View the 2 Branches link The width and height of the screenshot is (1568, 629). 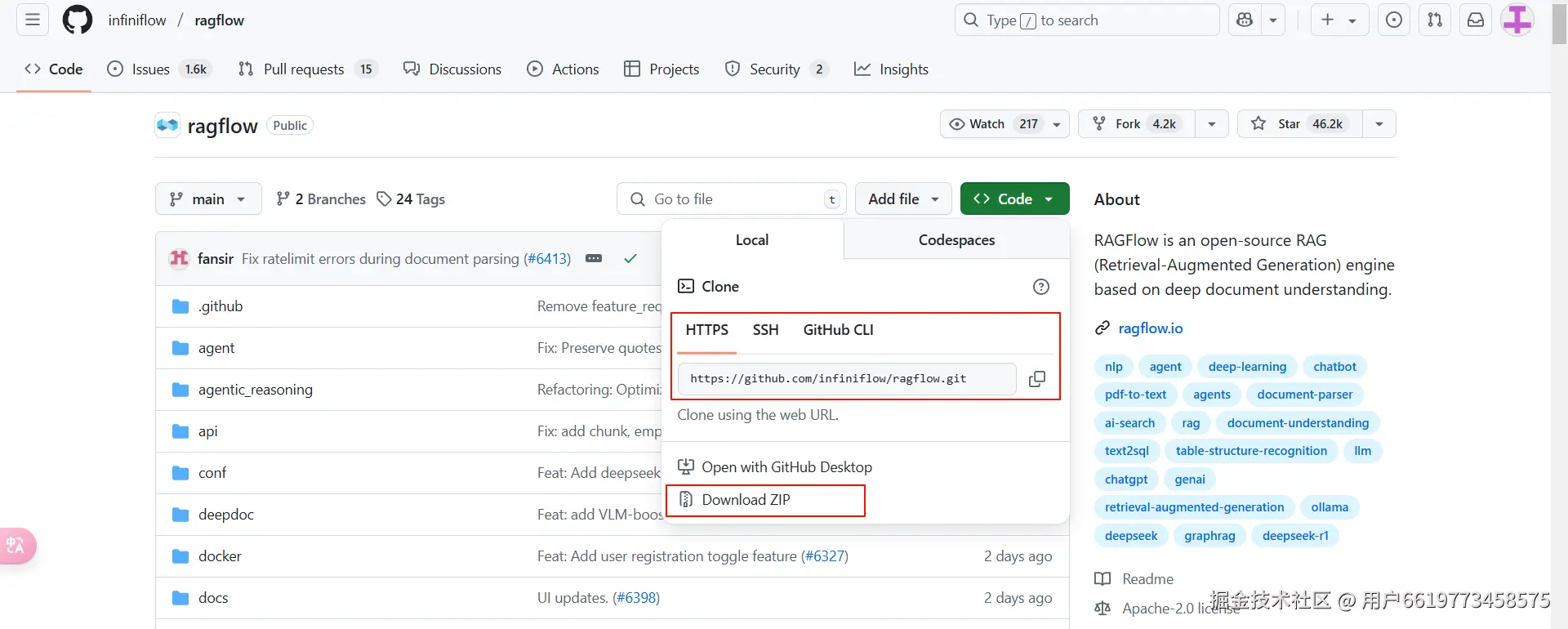pos(321,199)
